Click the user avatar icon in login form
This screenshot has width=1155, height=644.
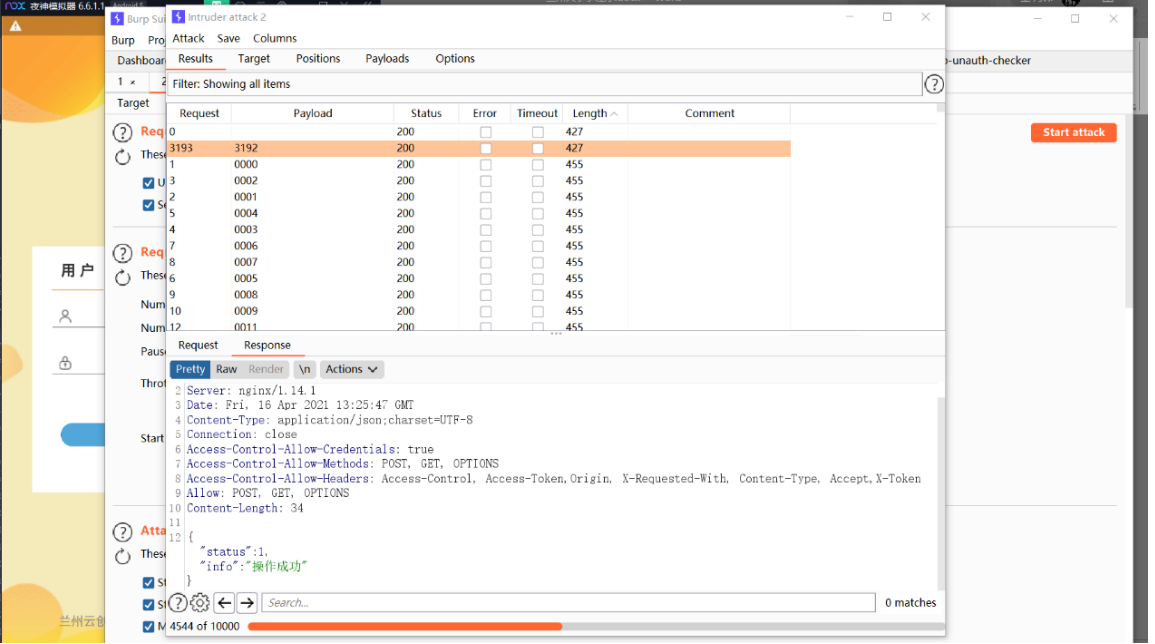(66, 316)
